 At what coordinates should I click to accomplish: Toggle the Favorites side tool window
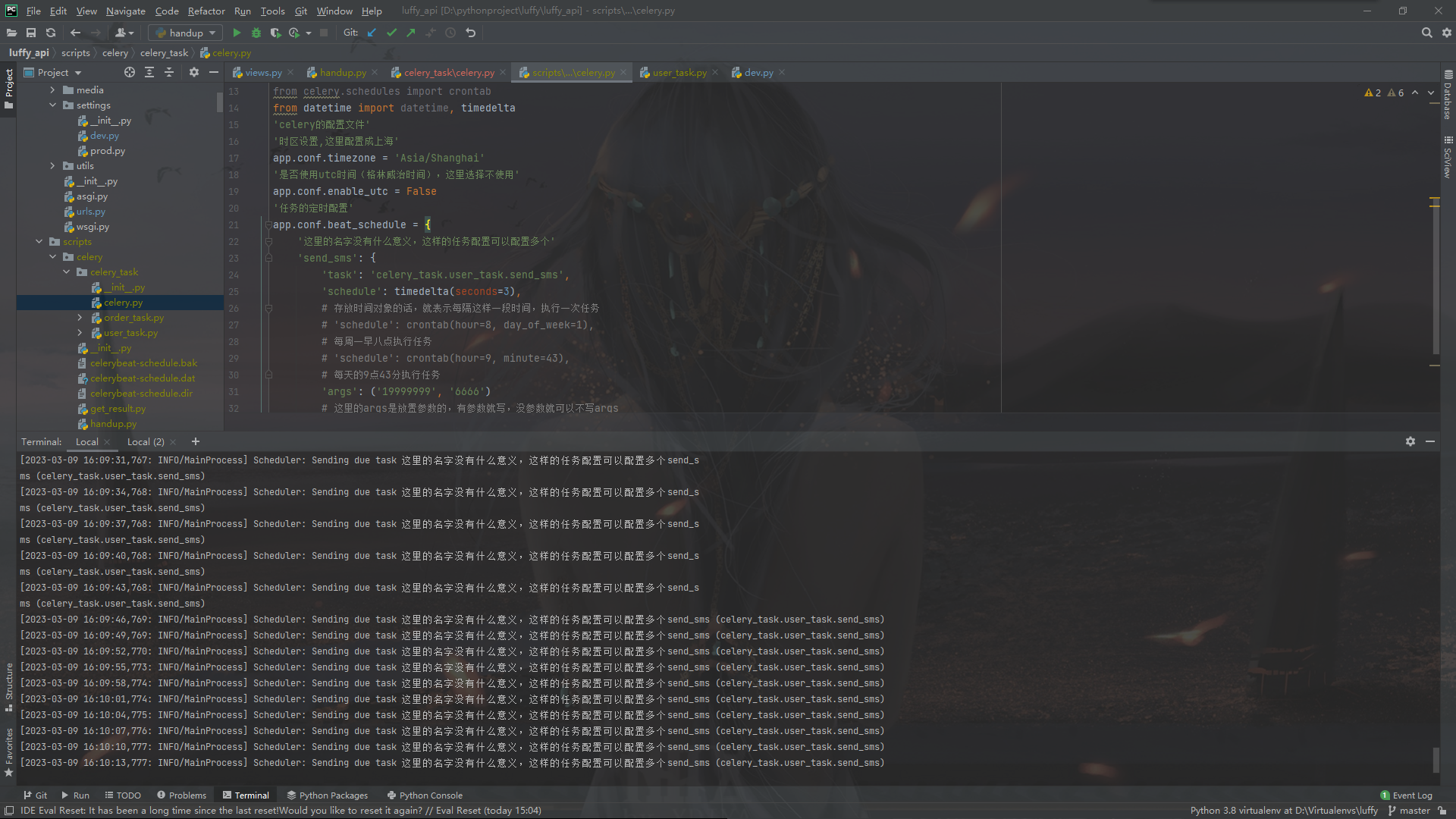[x=8, y=752]
